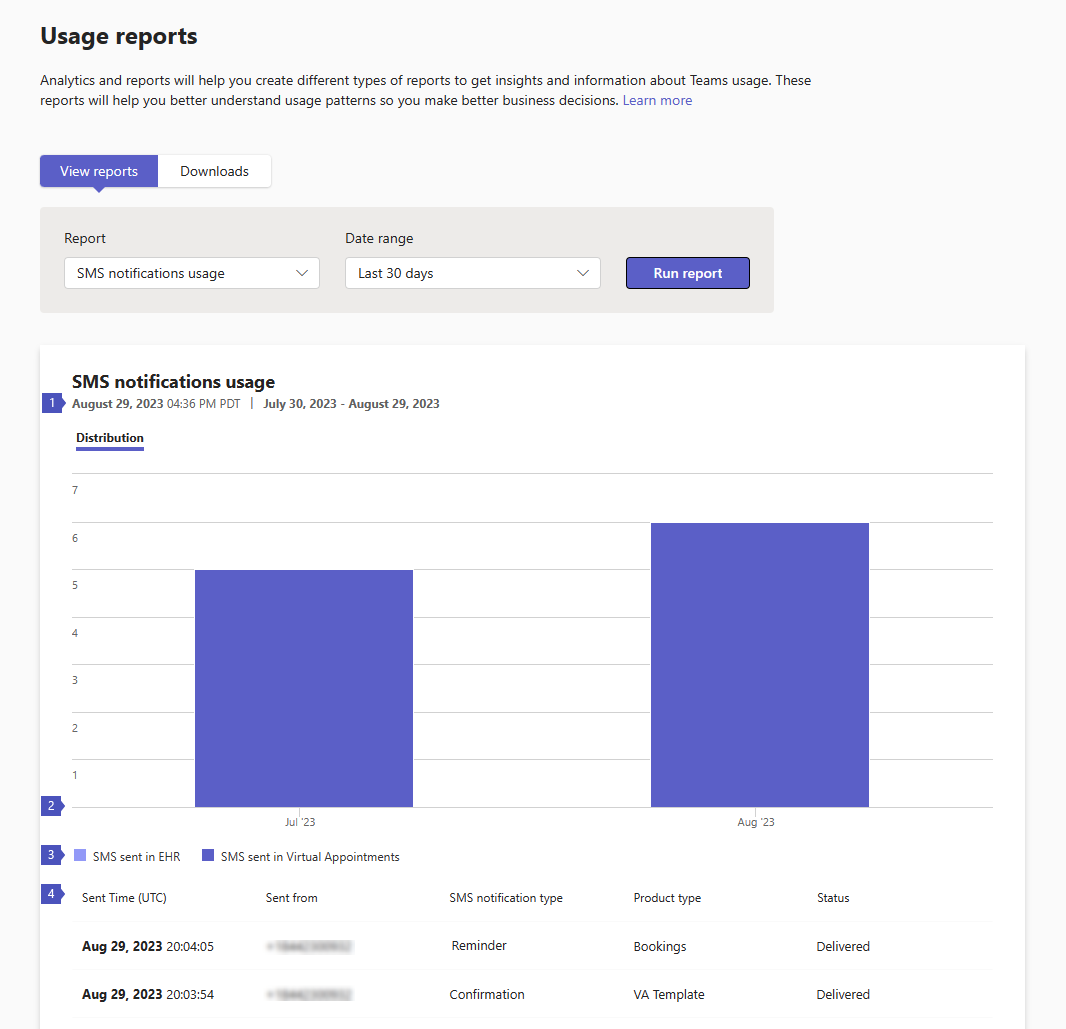
Task: Open the Report dropdown
Action: tap(191, 273)
